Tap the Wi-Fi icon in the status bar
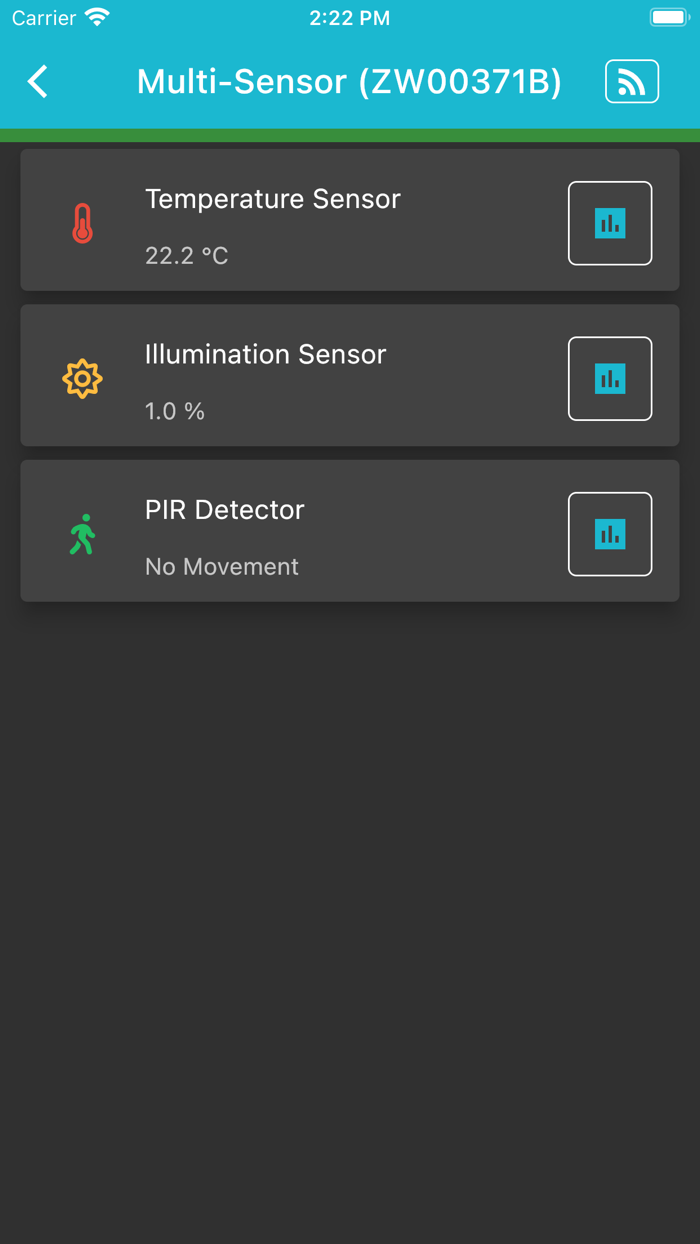700x1244 pixels. (x=96, y=16)
